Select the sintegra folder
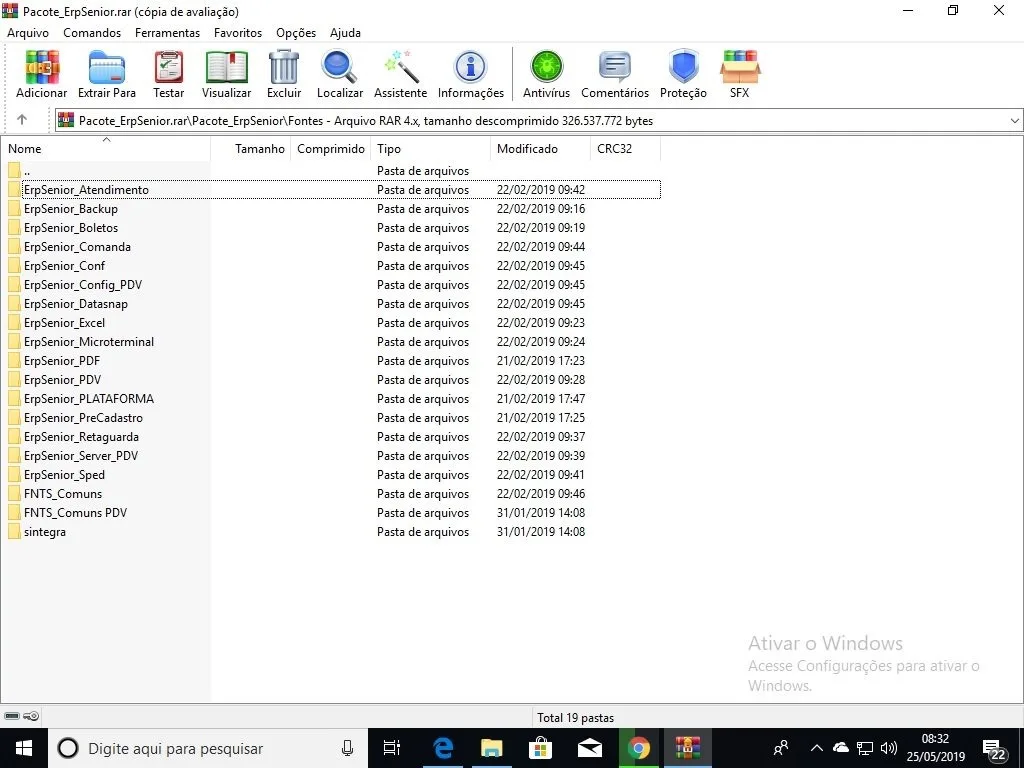Viewport: 1024px width, 768px height. [x=331, y=531]
